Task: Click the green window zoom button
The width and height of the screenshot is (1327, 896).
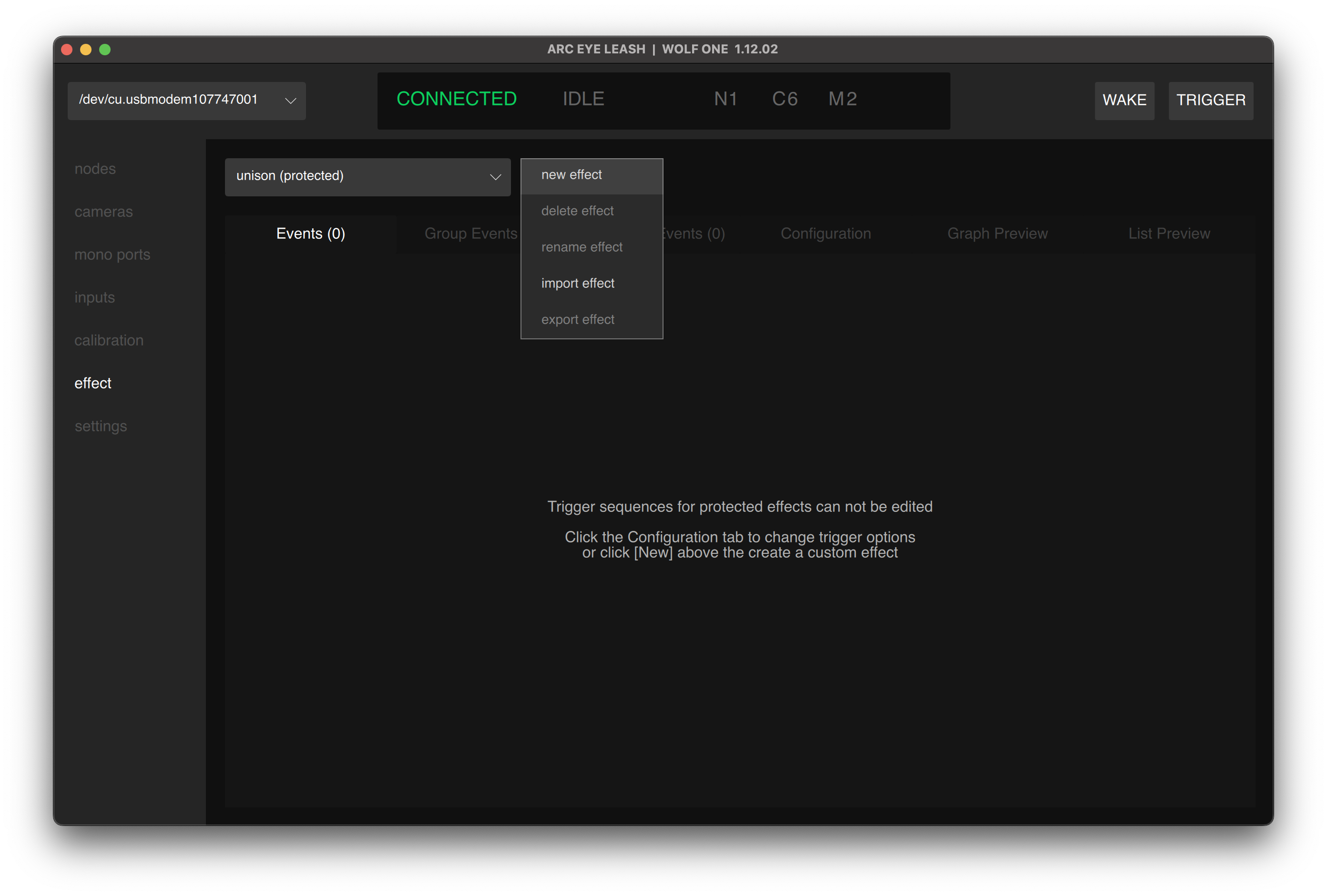Action: pyautogui.click(x=105, y=50)
